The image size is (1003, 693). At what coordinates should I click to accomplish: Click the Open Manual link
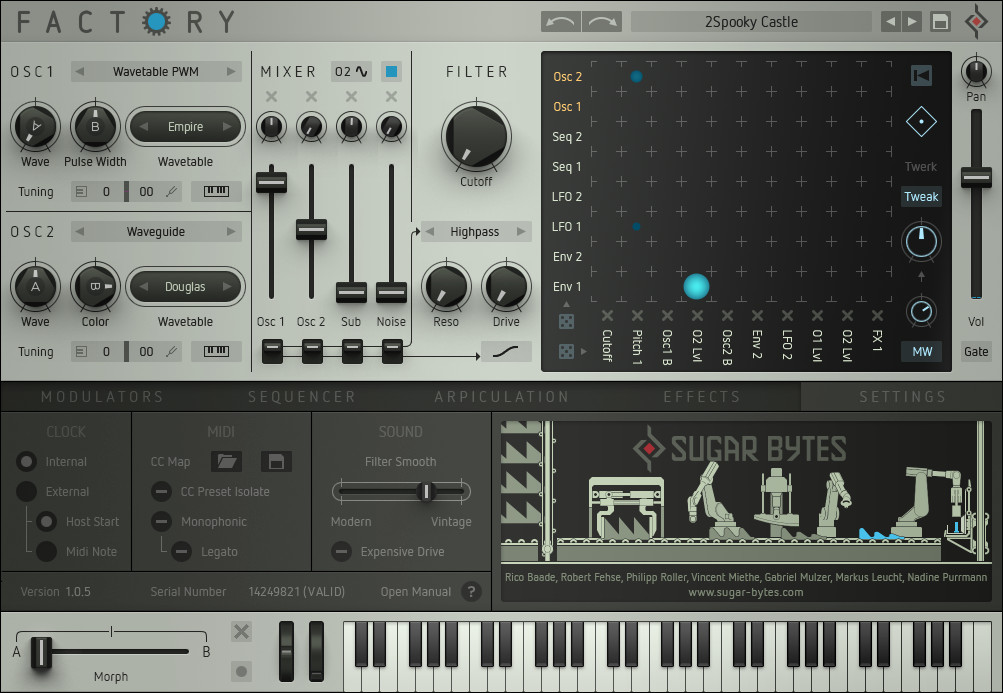(x=416, y=592)
